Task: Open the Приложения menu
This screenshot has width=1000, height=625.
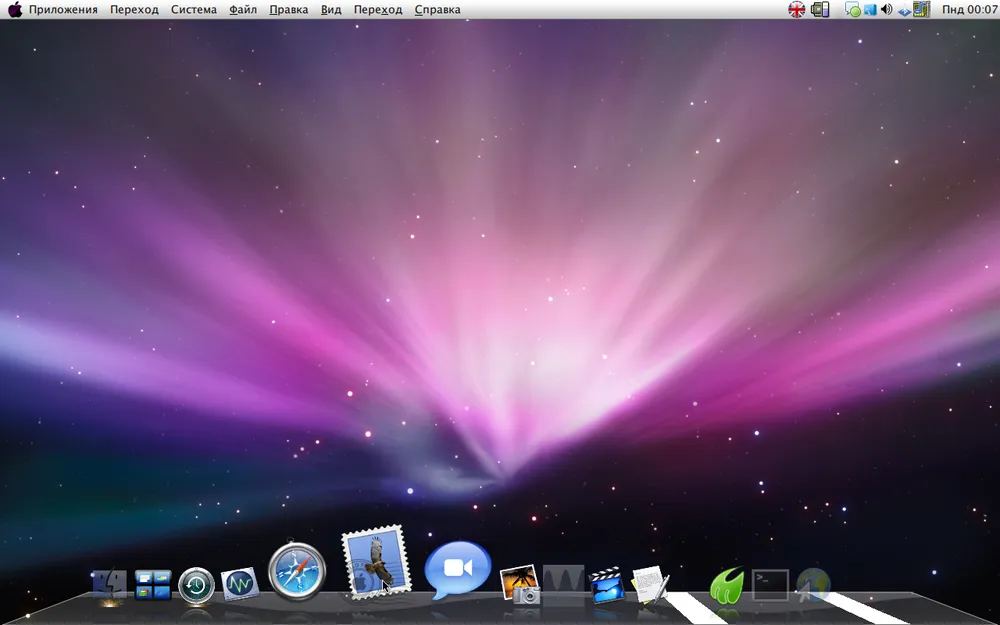Action: click(63, 9)
